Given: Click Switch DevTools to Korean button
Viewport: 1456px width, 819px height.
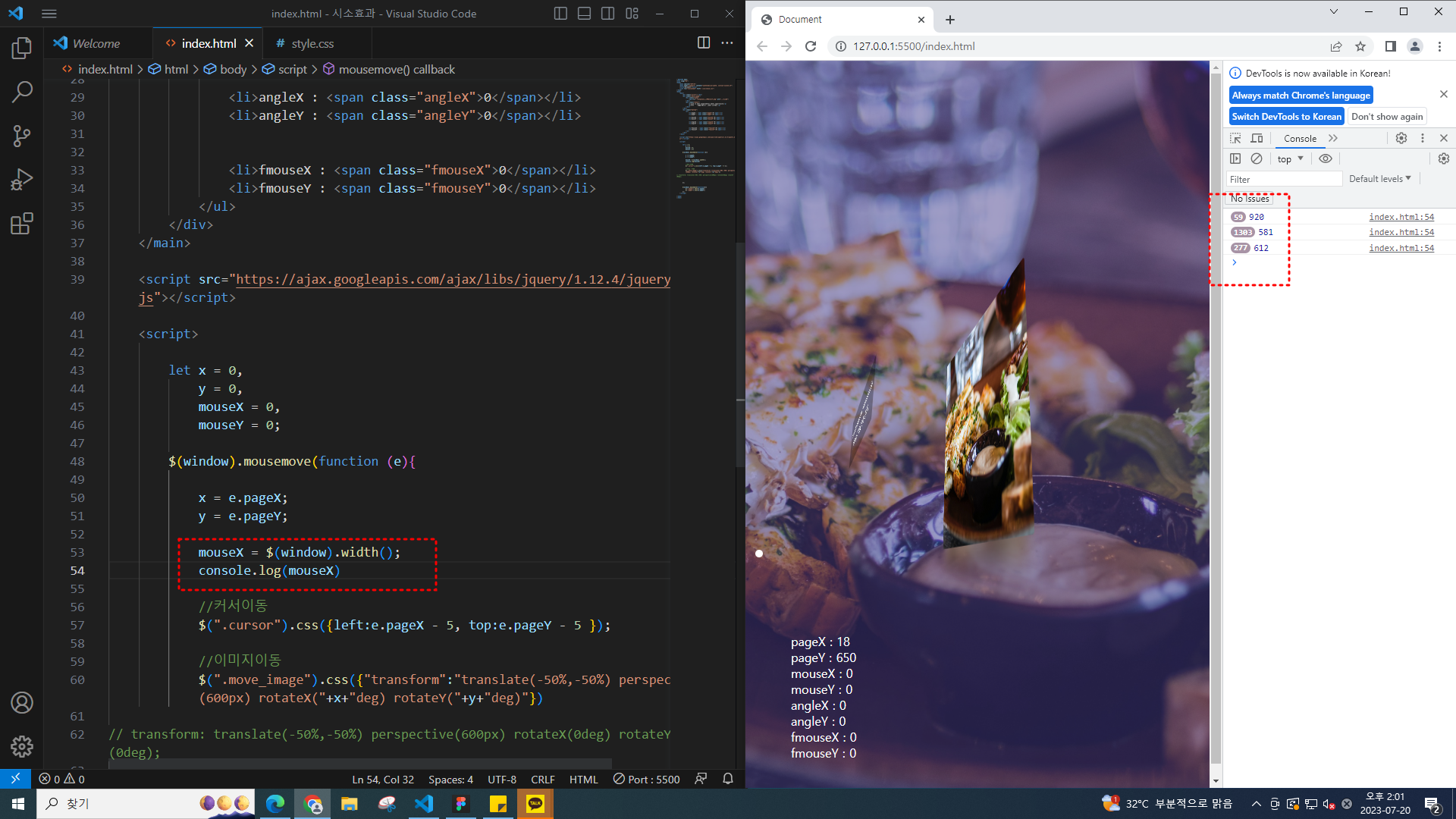Looking at the screenshot, I should click(1286, 116).
